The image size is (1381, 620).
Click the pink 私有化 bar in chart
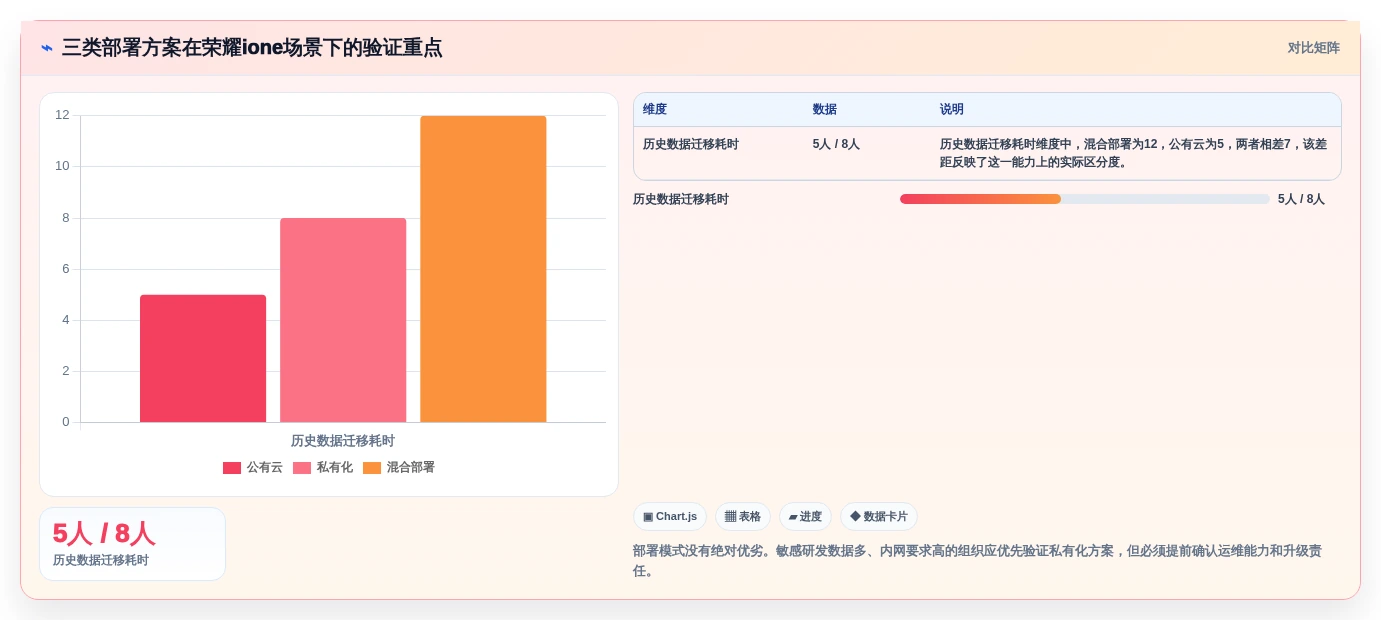click(x=343, y=320)
